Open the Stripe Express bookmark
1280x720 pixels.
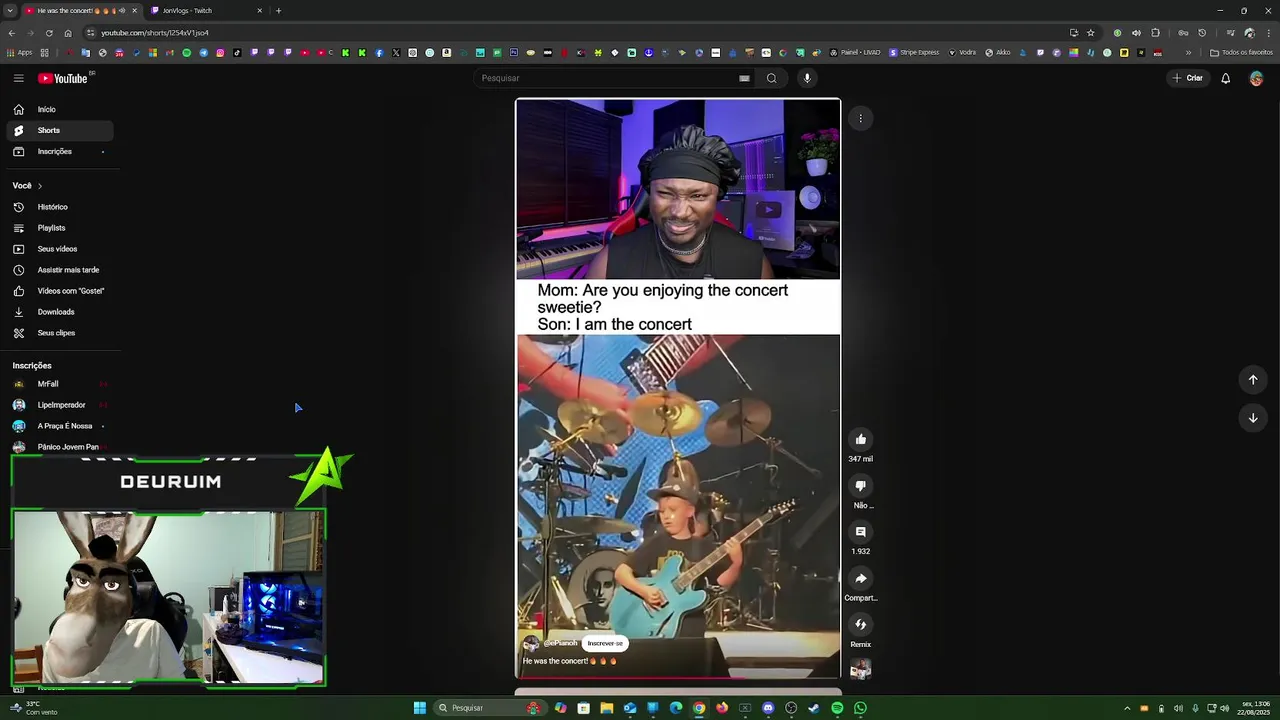[x=914, y=53]
